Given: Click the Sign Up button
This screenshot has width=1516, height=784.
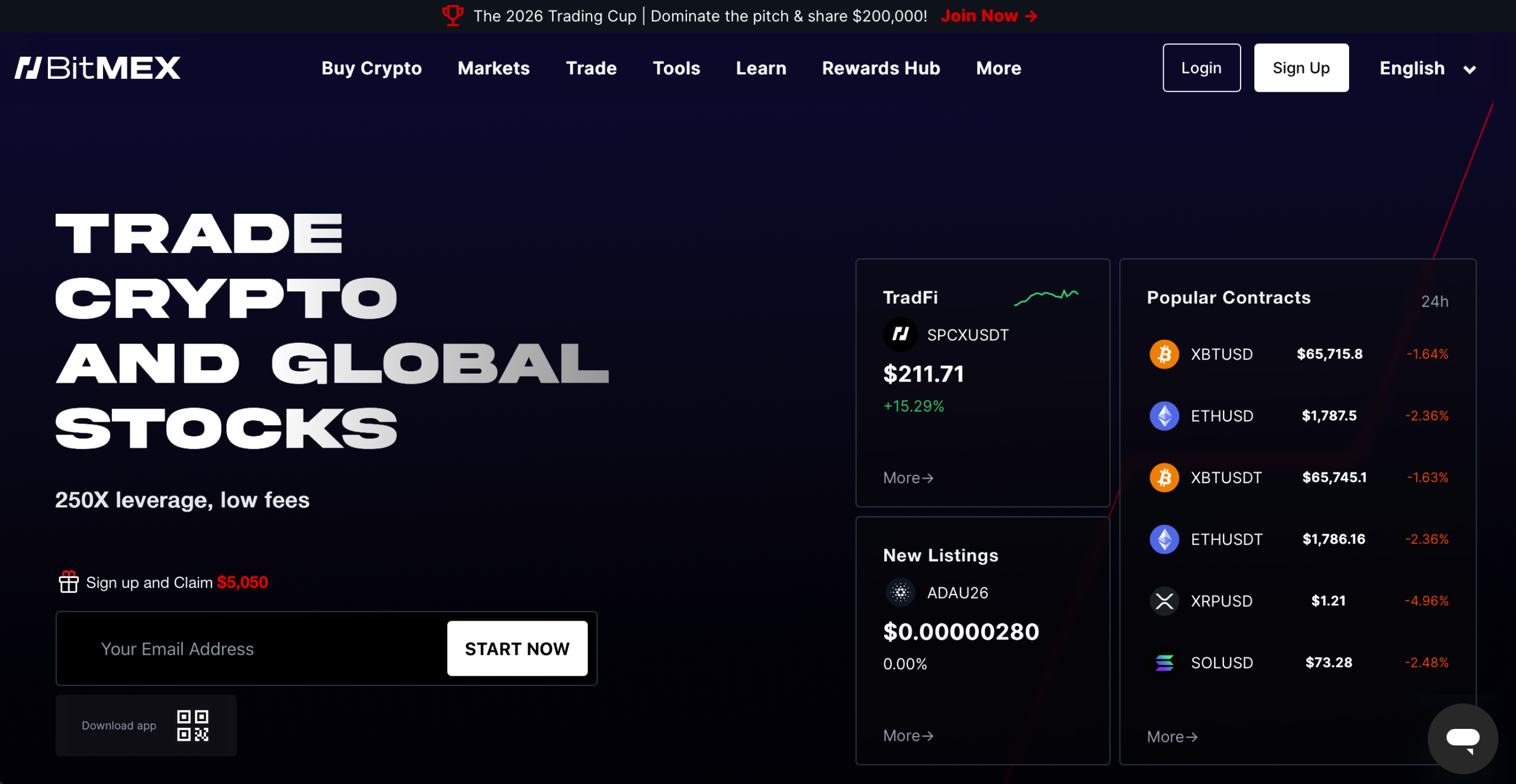Looking at the screenshot, I should click(1301, 68).
